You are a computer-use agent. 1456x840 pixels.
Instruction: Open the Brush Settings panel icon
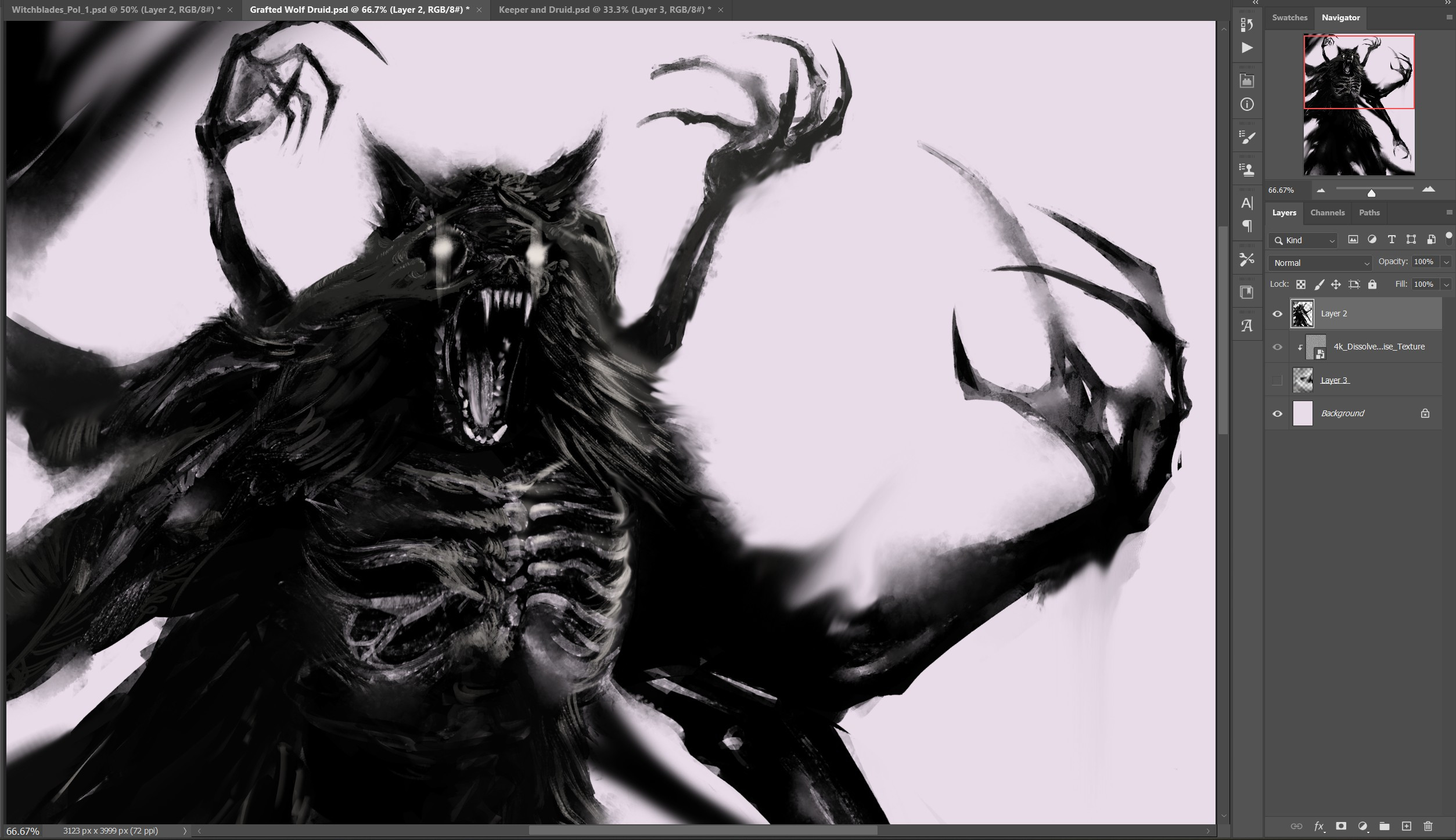tap(1247, 138)
